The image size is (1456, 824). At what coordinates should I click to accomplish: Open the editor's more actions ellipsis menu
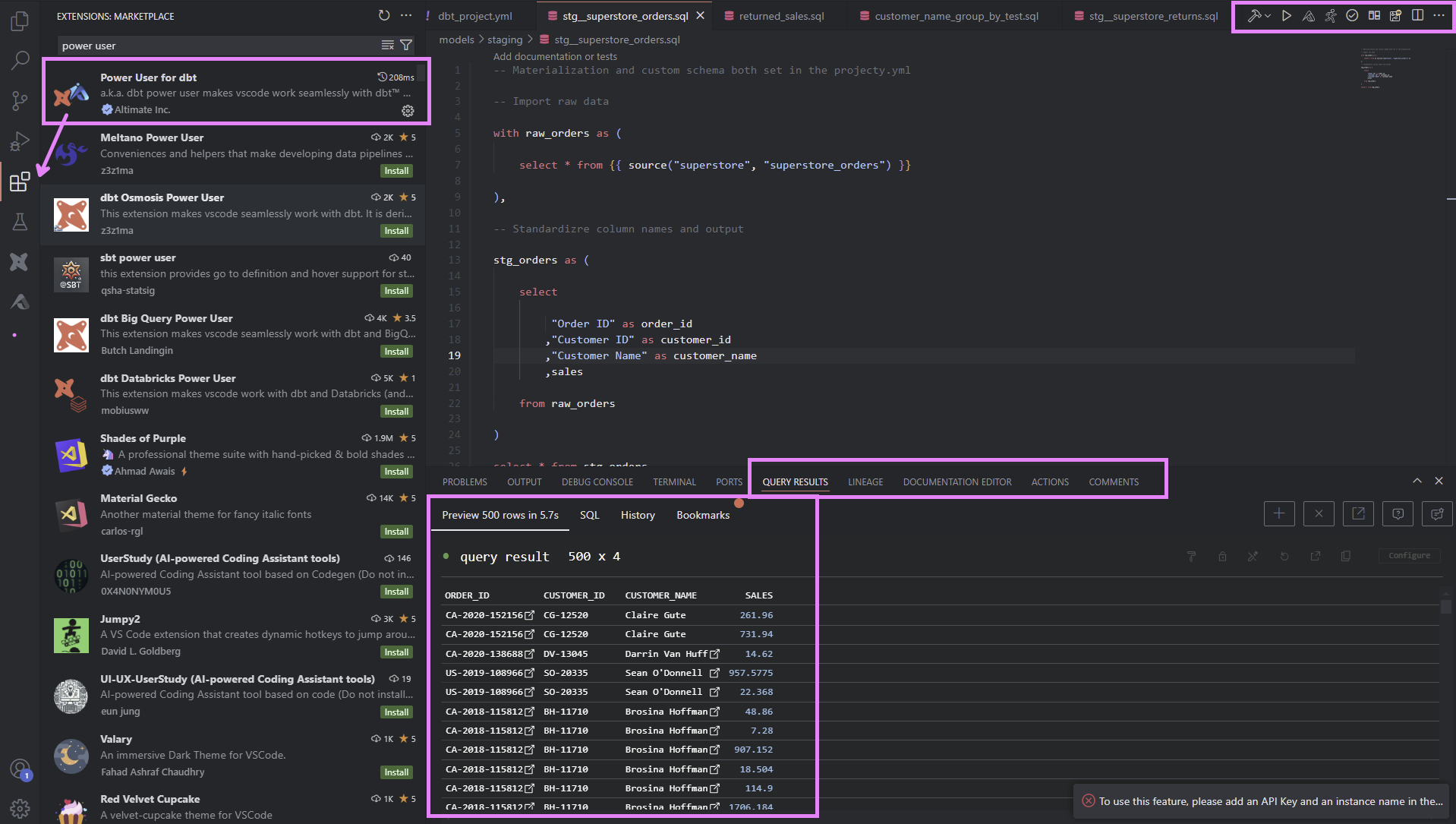tap(1439, 15)
